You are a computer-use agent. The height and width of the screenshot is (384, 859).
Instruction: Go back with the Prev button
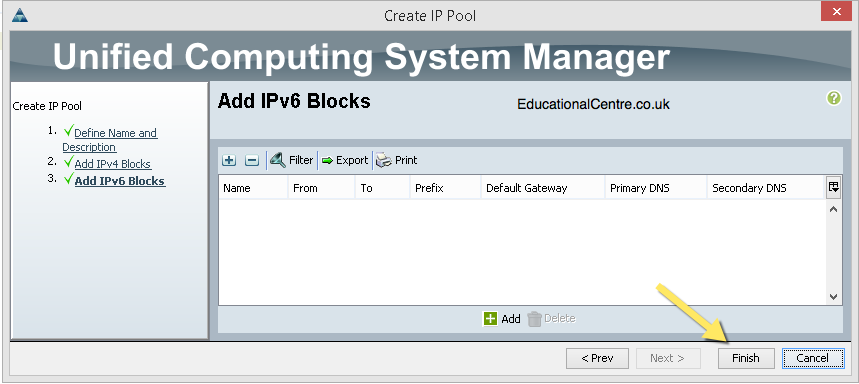pos(597,358)
